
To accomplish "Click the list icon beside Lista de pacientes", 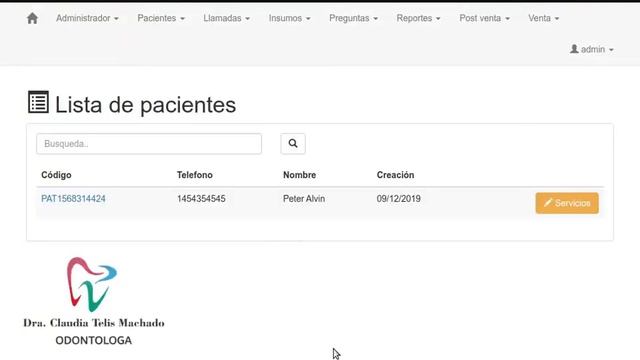I will [38, 102].
